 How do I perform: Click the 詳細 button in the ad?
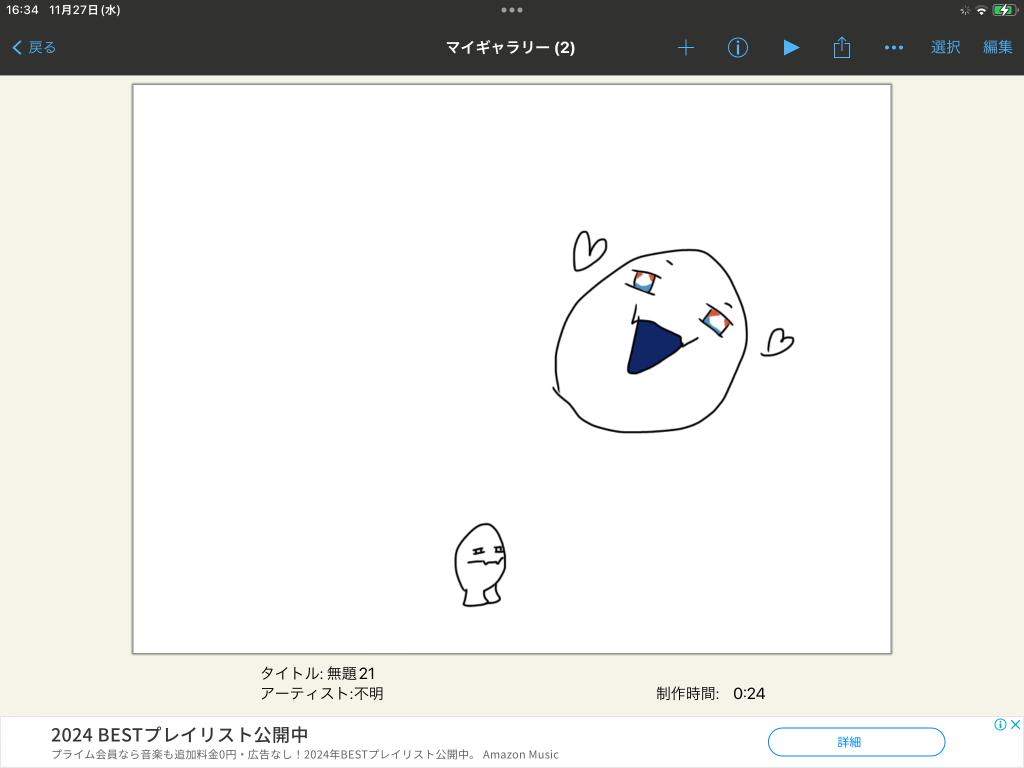point(856,742)
